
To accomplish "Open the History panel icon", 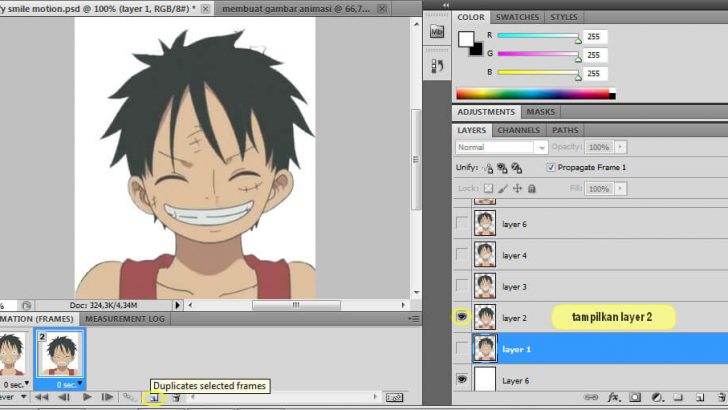I will [x=437, y=66].
